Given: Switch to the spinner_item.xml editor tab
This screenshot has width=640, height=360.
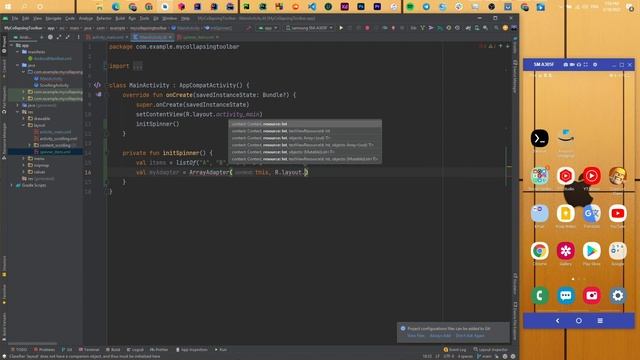Looking at the screenshot, I should (x=199, y=37).
